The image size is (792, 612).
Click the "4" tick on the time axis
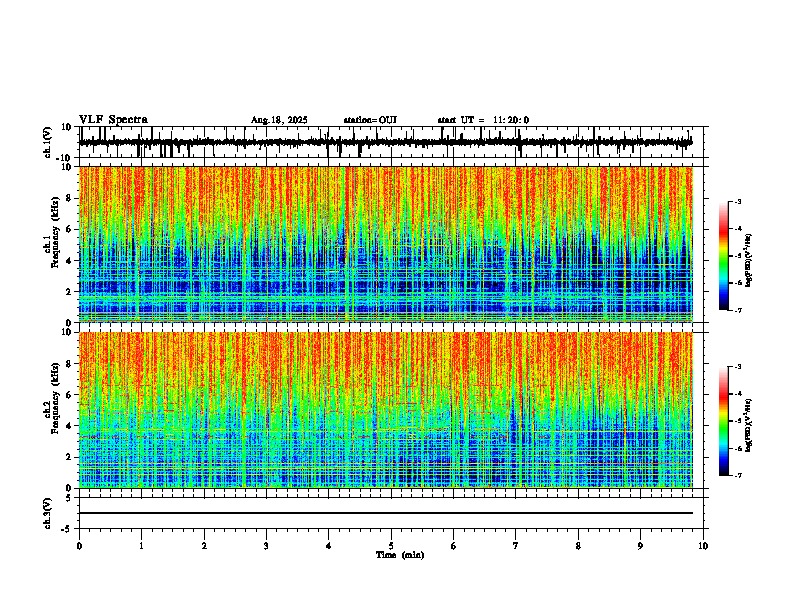pyautogui.click(x=329, y=546)
